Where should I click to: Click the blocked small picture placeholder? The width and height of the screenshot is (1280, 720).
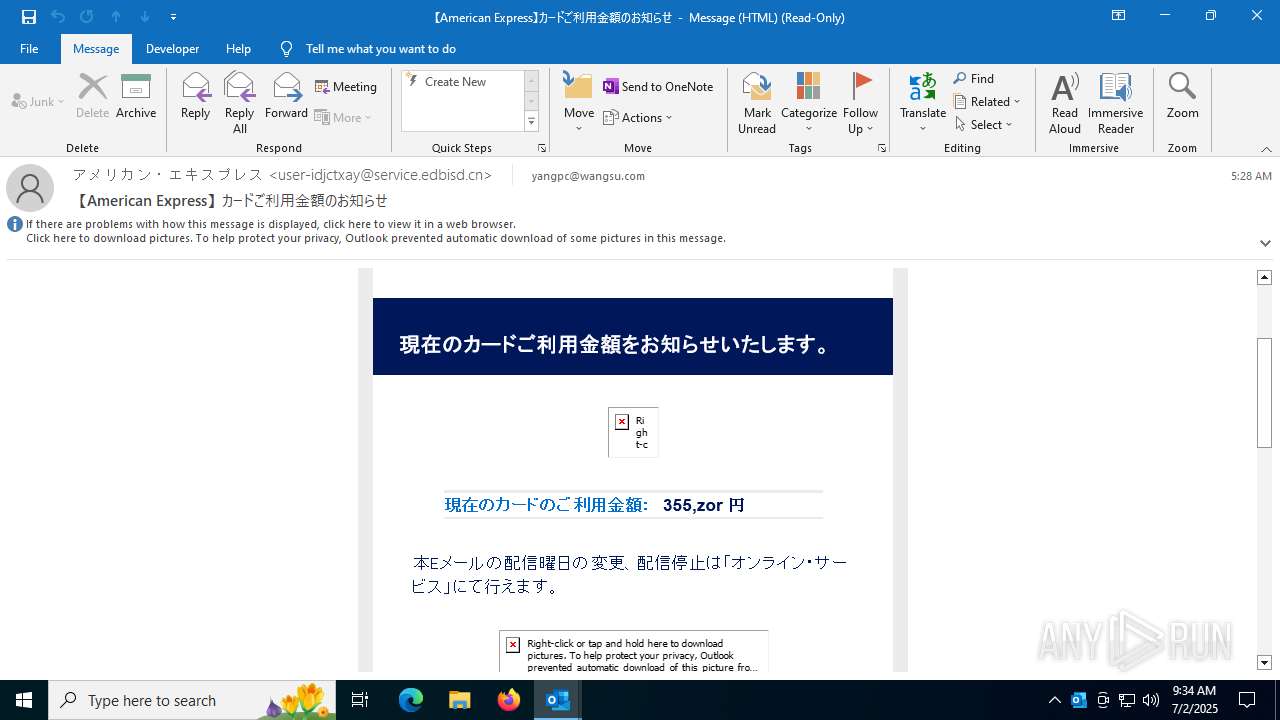coord(633,432)
